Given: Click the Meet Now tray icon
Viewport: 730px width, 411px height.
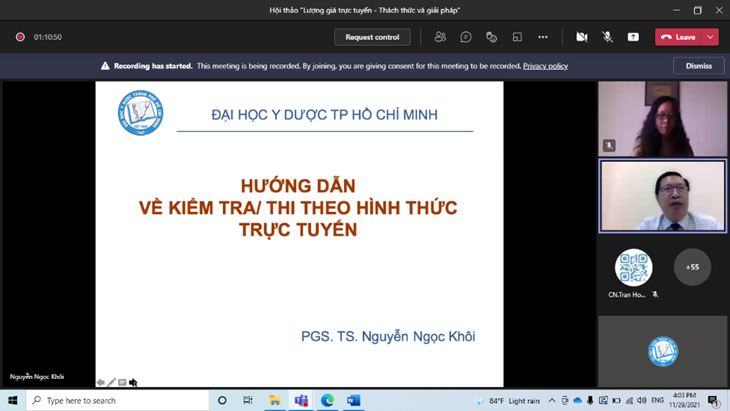Looking at the screenshot, I should pyautogui.click(x=564, y=400).
